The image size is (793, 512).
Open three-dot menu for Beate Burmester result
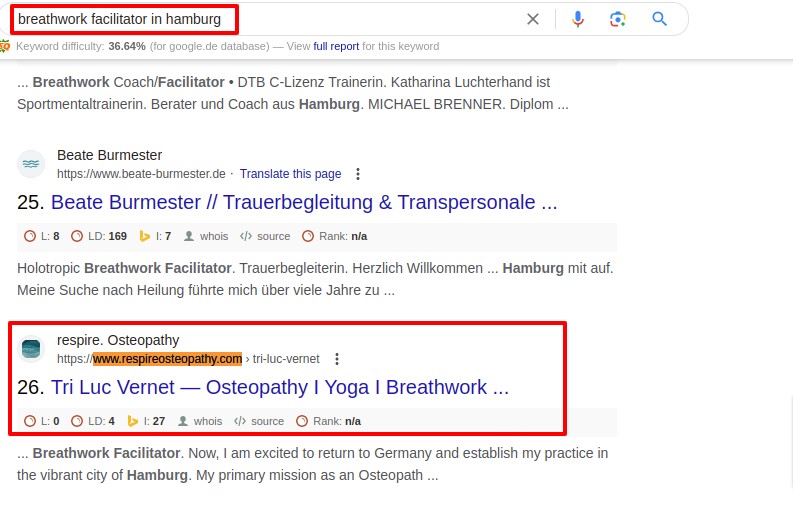(x=358, y=174)
